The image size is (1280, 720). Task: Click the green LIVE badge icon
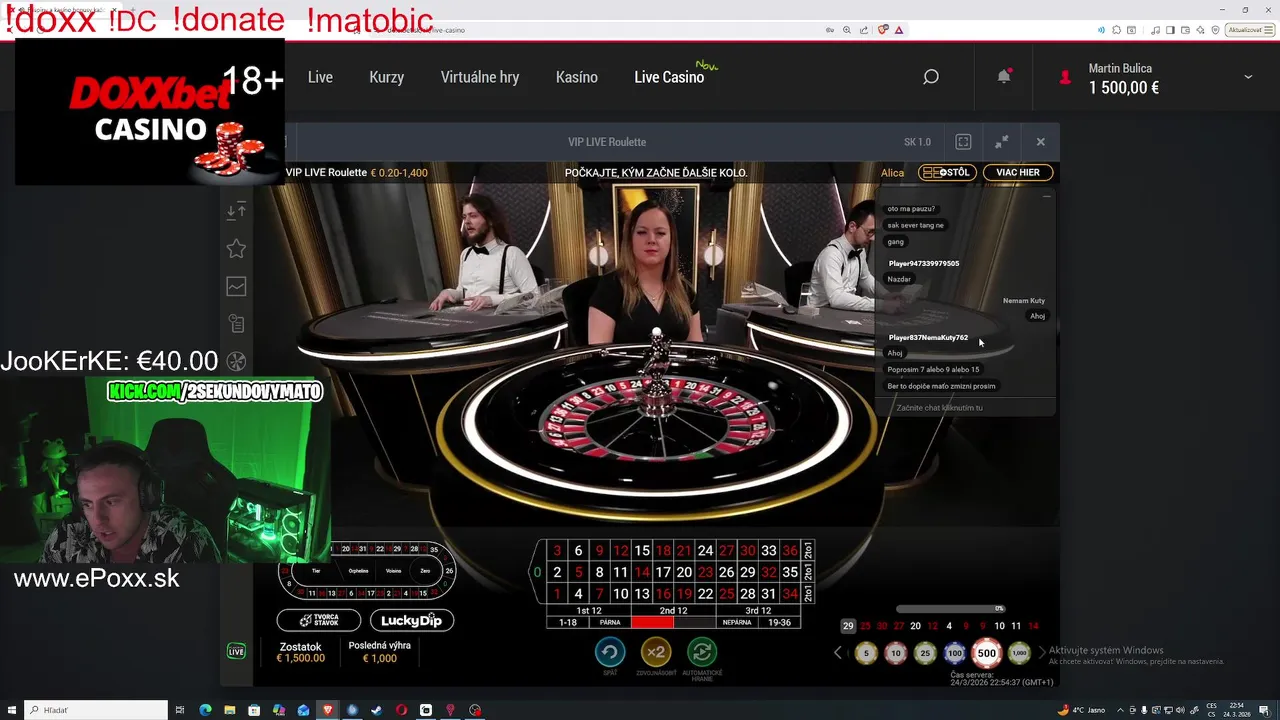236,652
